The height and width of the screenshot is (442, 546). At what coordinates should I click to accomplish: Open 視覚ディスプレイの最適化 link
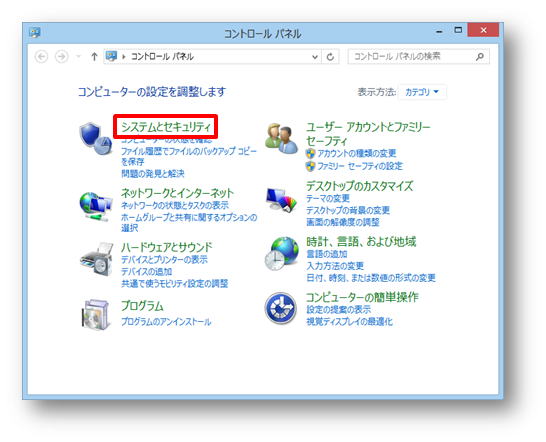coord(349,322)
